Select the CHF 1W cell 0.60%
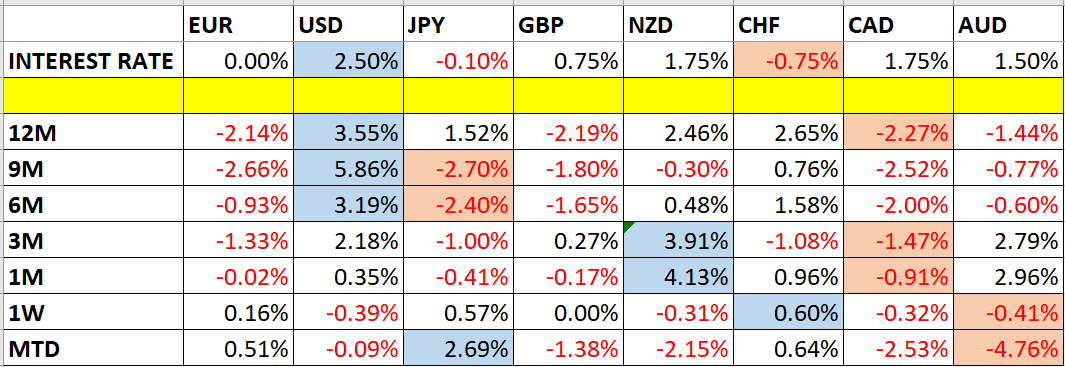 tap(789, 313)
